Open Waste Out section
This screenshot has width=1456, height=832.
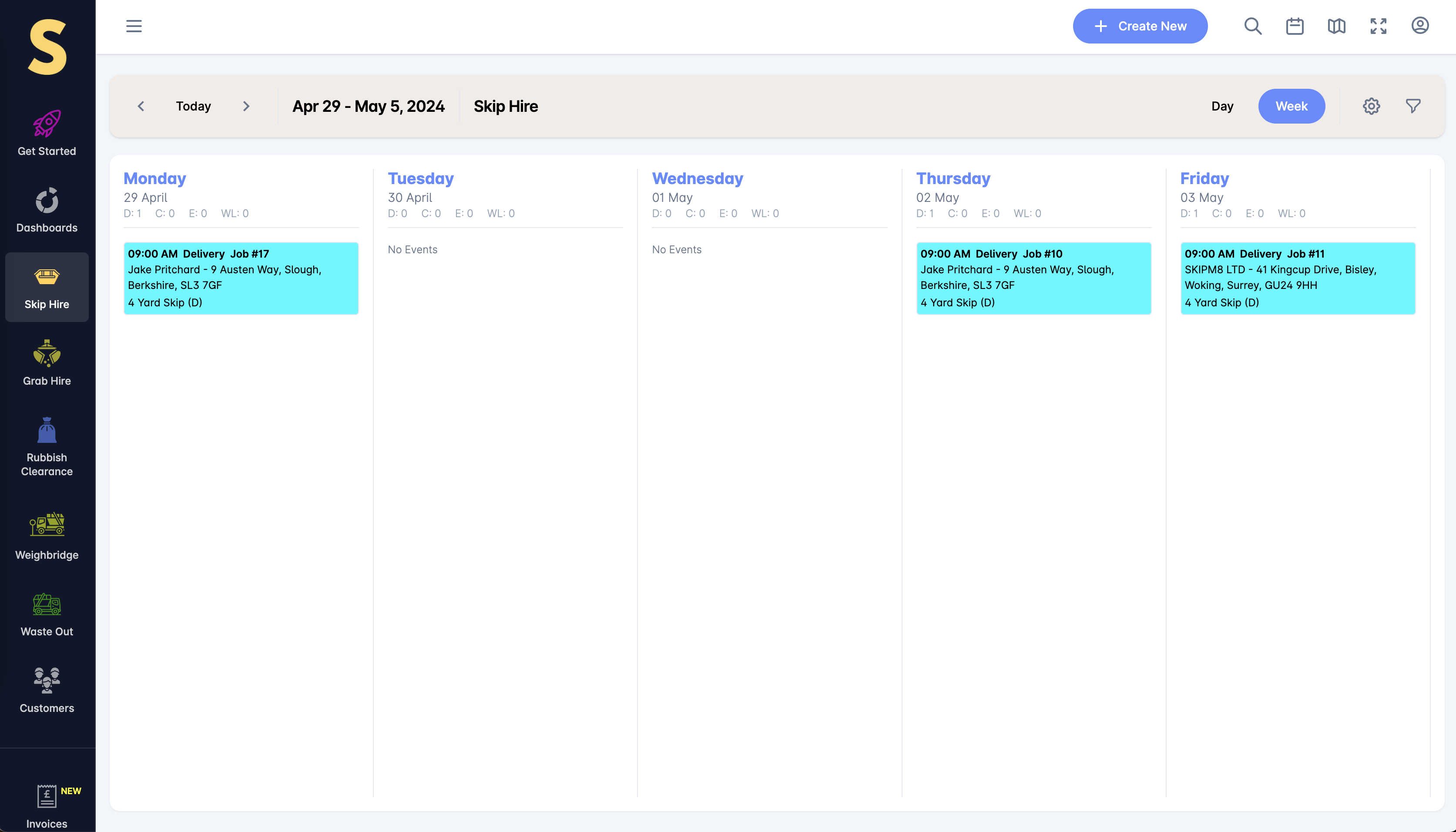tap(47, 615)
